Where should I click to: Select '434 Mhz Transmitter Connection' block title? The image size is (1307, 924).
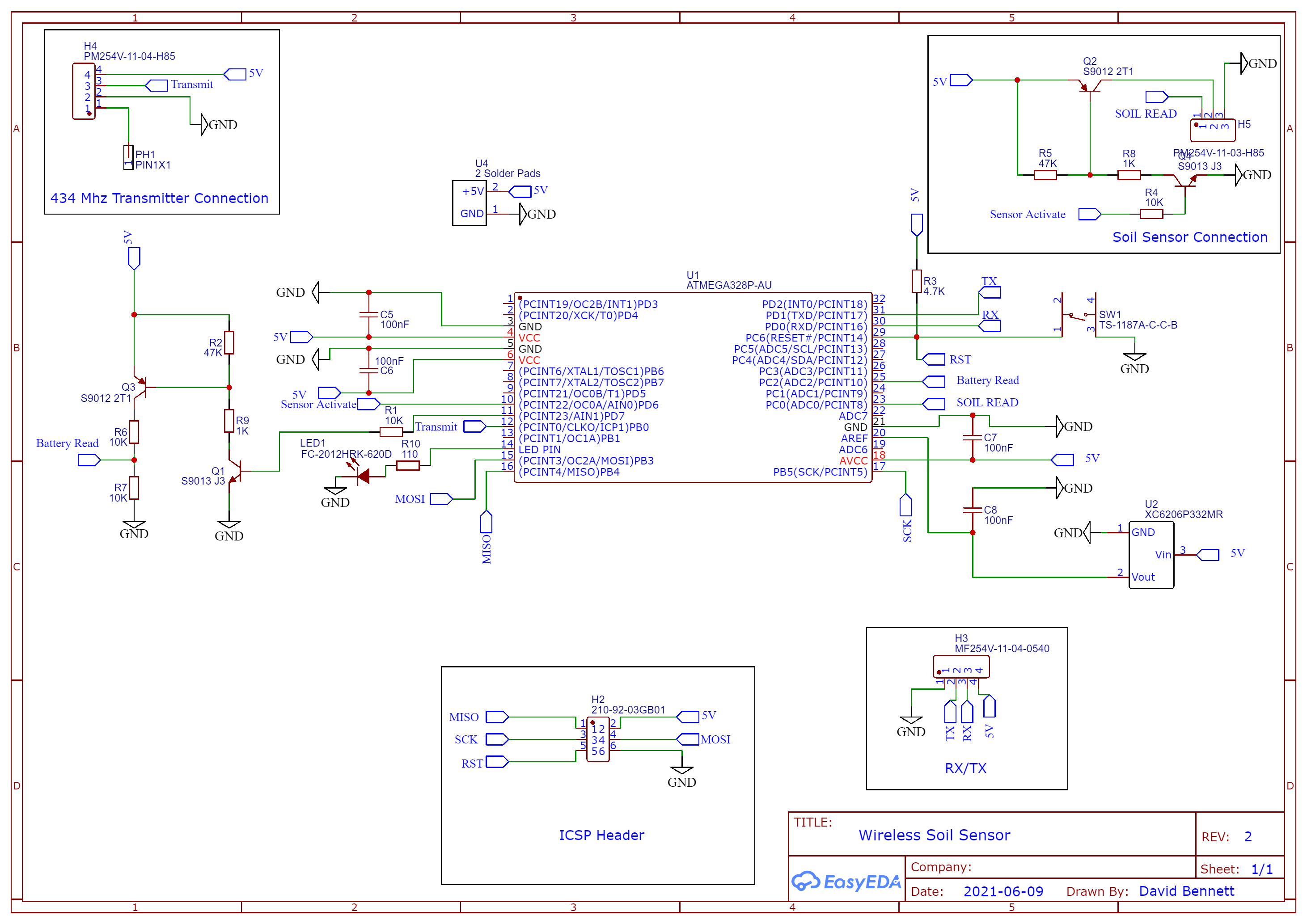coord(159,198)
